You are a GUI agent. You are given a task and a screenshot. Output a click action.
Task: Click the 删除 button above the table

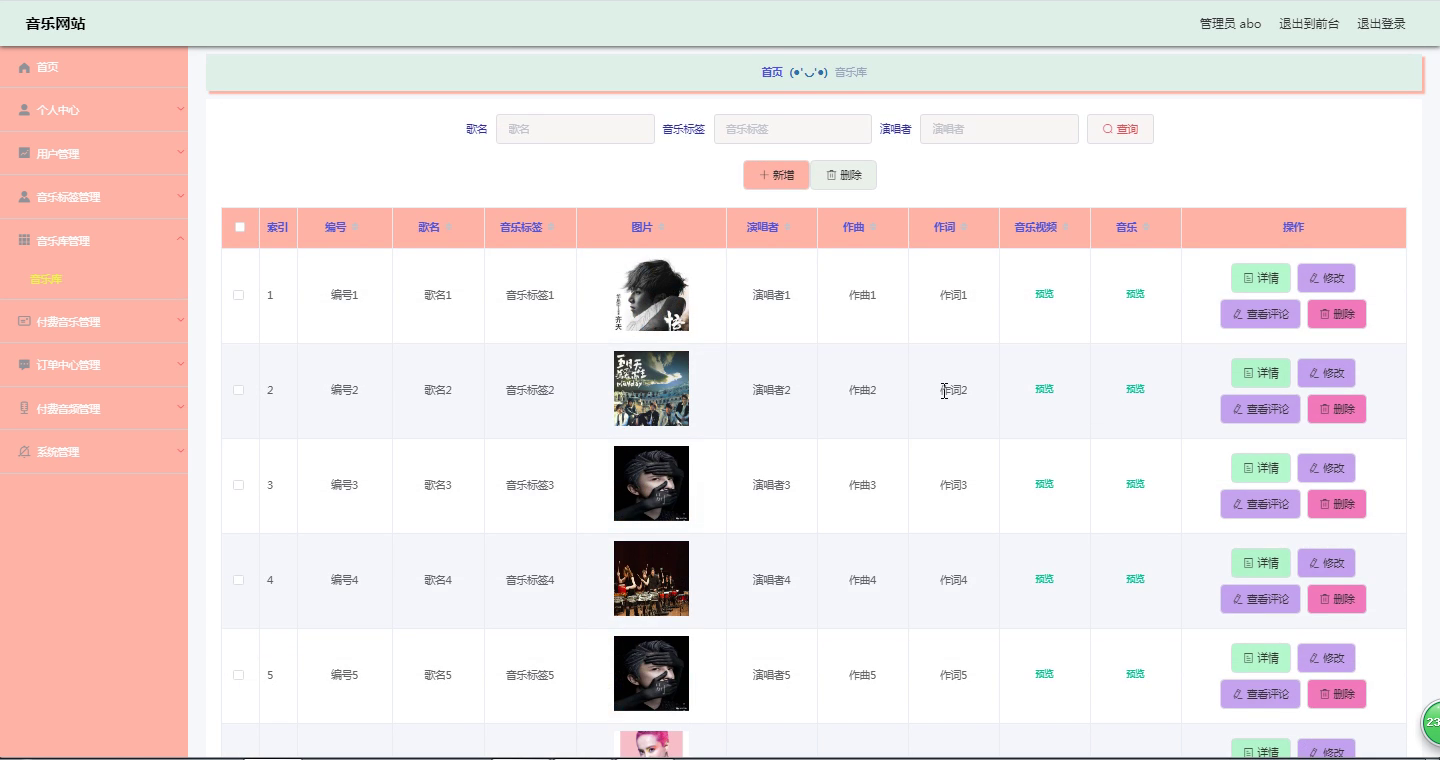coord(843,175)
